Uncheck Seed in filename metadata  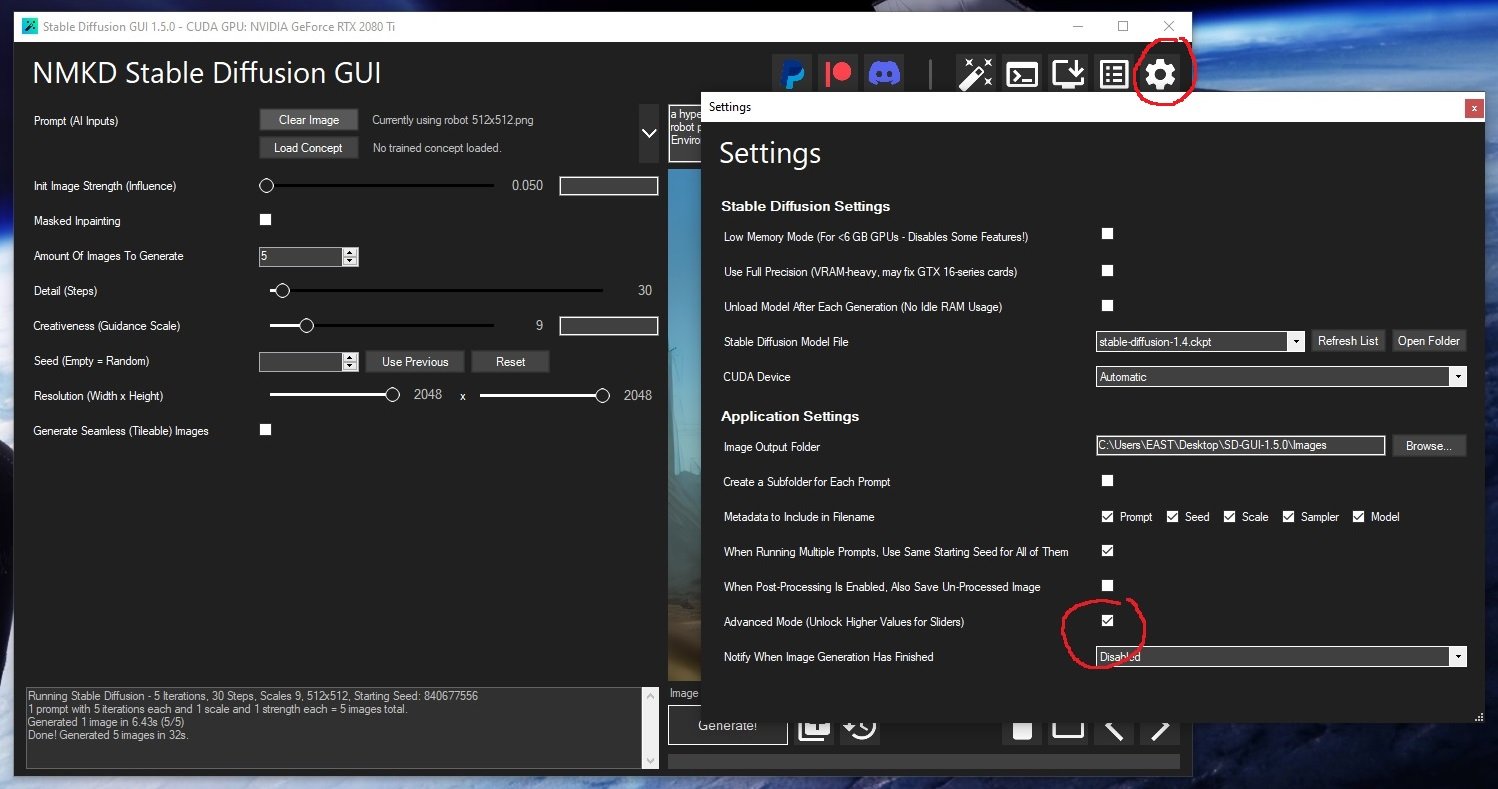pyautogui.click(x=1173, y=516)
